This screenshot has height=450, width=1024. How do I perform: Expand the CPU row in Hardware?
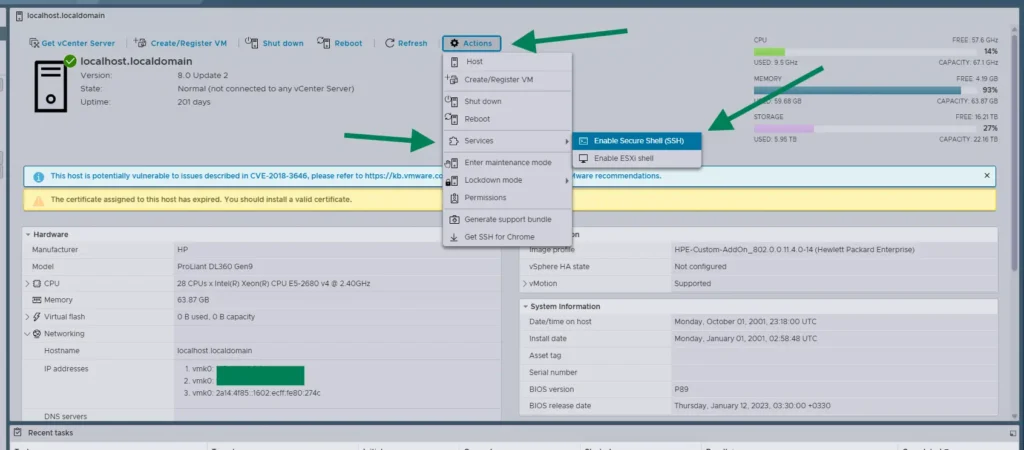[x=27, y=283]
